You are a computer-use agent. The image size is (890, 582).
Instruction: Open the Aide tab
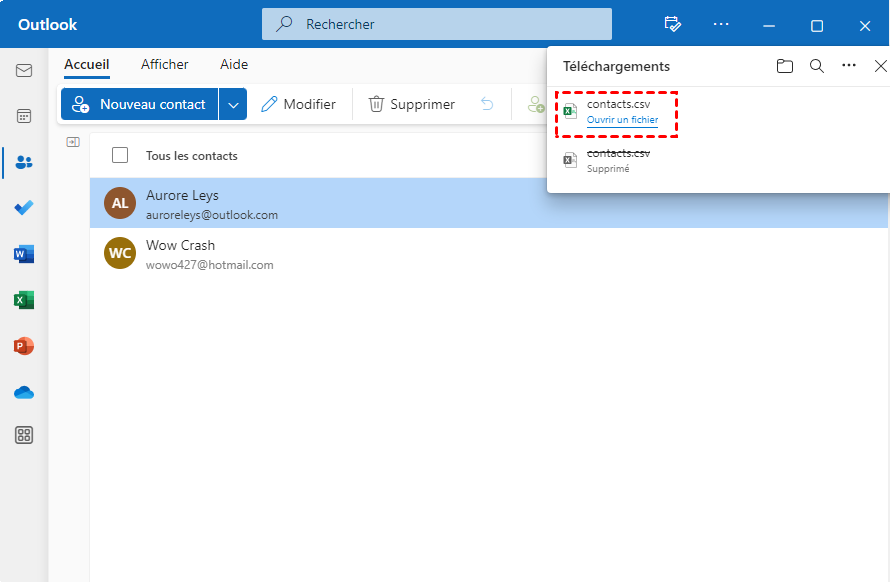tap(234, 65)
